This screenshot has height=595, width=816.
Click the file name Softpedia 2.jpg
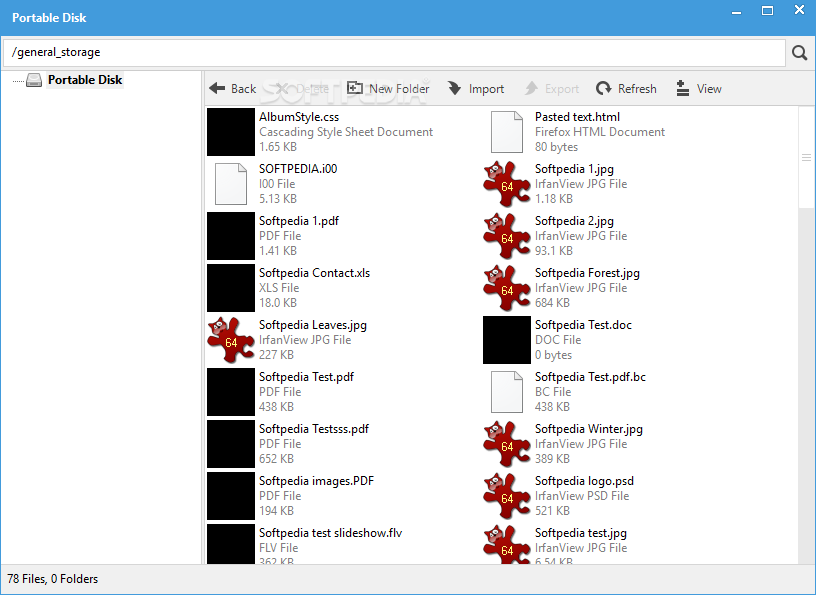pos(574,221)
